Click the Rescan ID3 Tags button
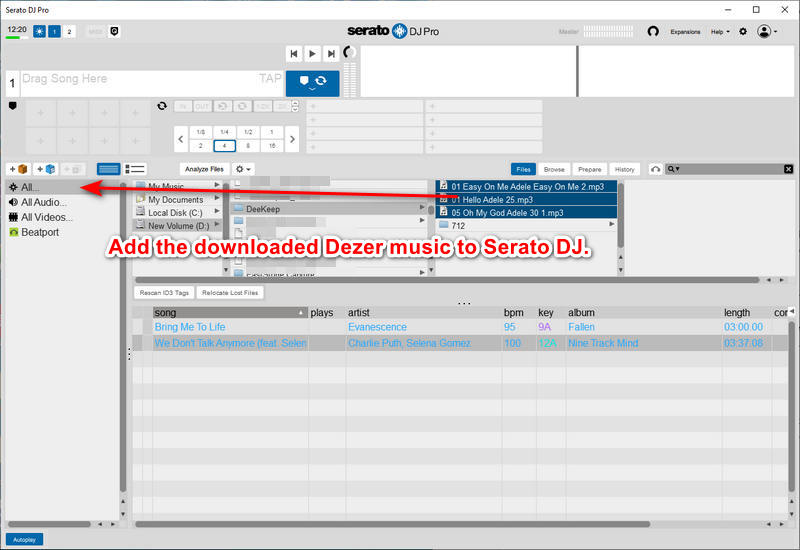This screenshot has width=800, height=550. (x=164, y=293)
